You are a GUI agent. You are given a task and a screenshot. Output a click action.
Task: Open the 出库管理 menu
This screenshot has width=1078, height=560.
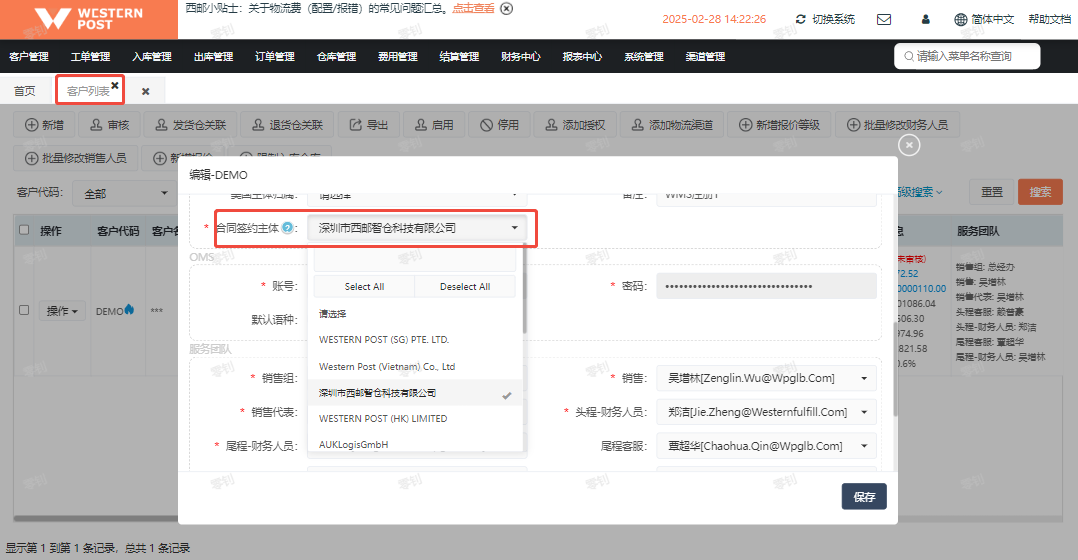coord(213,56)
